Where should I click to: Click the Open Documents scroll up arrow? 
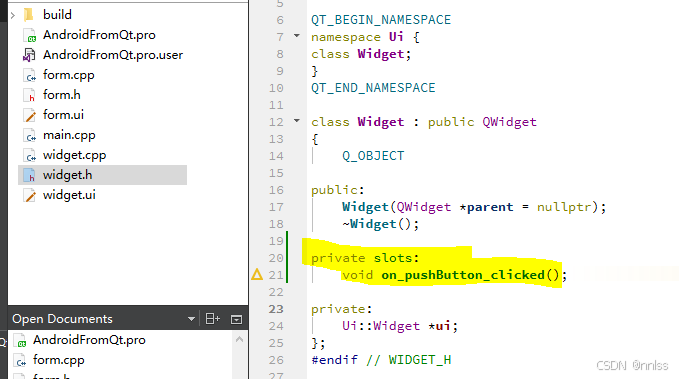(x=239, y=340)
